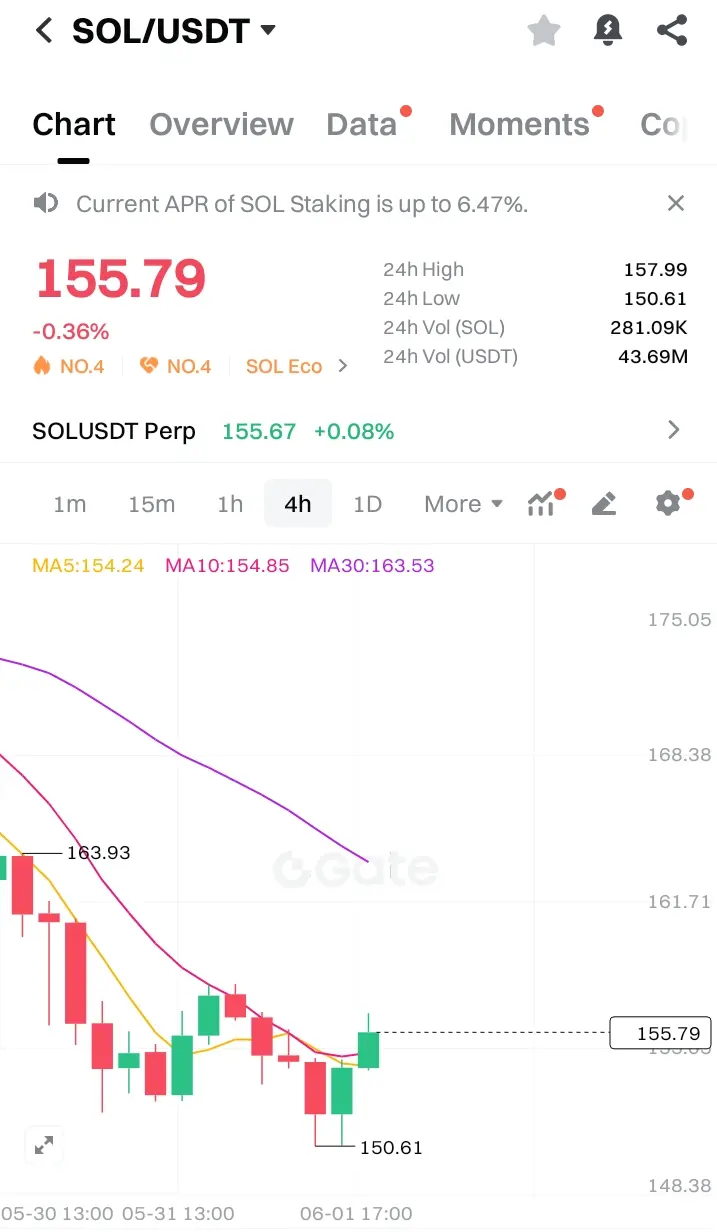Select the 15m timeframe
Viewport: 717px width, 1232px height.
[x=151, y=504]
